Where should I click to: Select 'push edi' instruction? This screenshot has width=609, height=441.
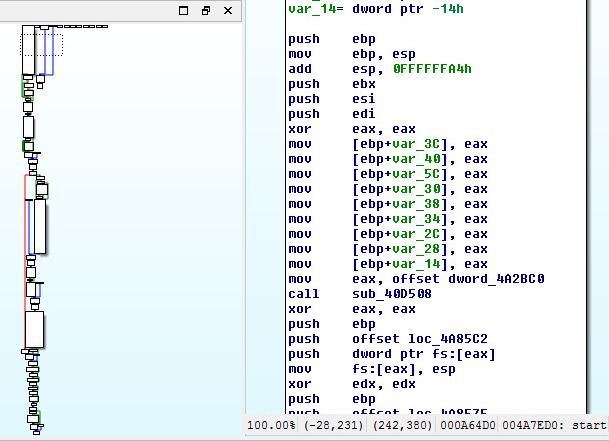click(332, 114)
